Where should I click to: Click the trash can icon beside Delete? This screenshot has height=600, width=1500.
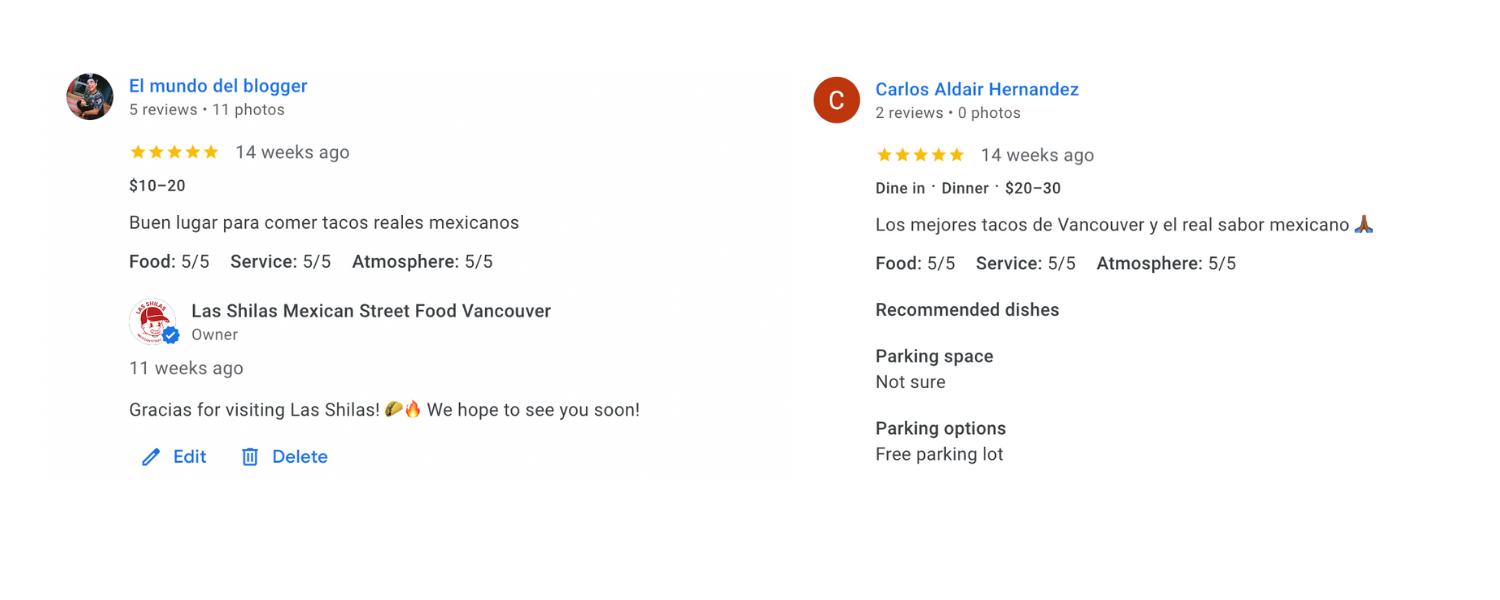250,457
